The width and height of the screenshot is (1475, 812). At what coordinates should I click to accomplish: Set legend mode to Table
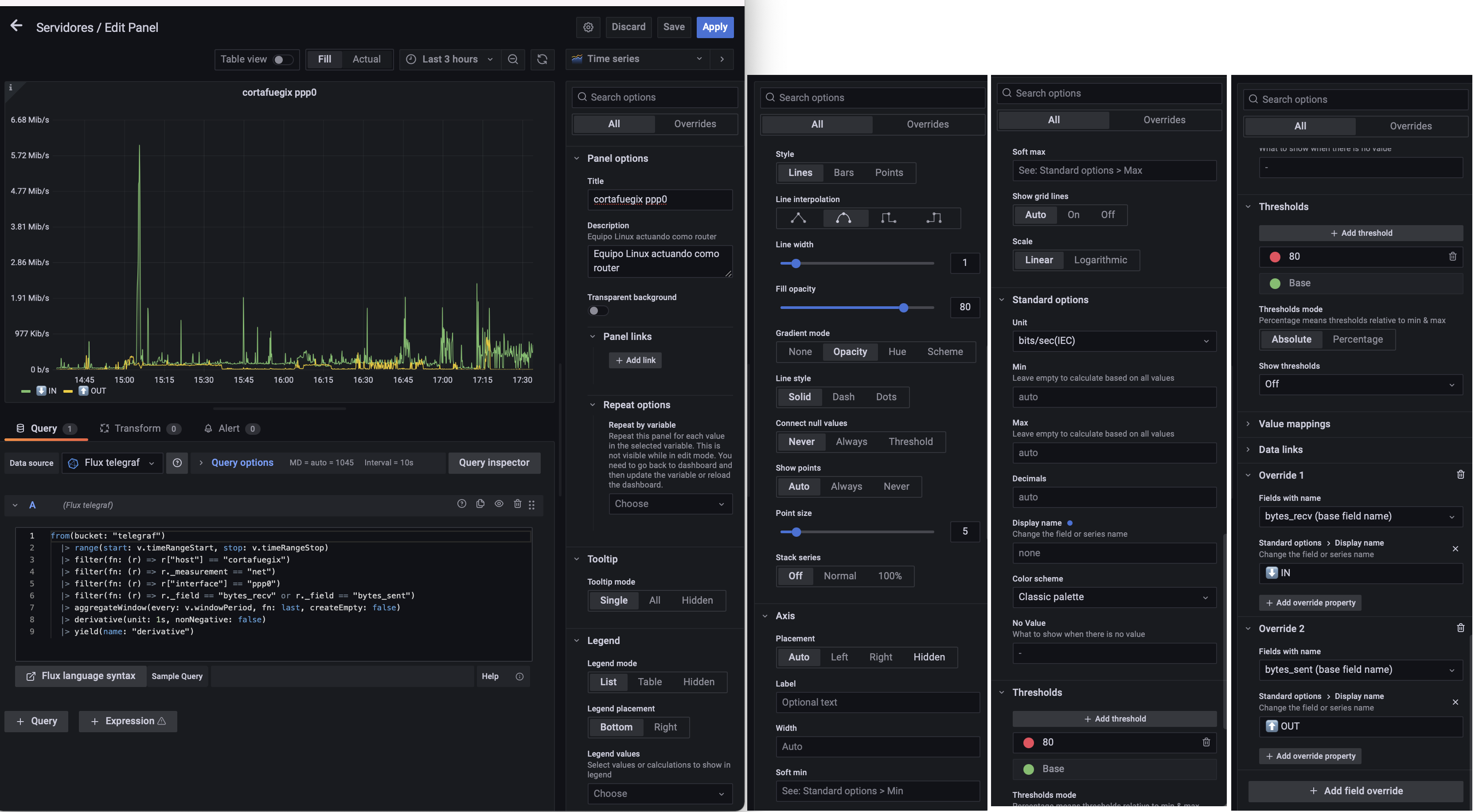click(x=650, y=682)
